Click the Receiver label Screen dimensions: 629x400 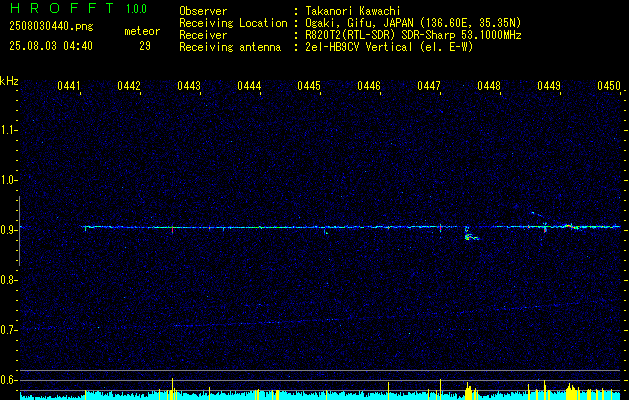click(203, 35)
